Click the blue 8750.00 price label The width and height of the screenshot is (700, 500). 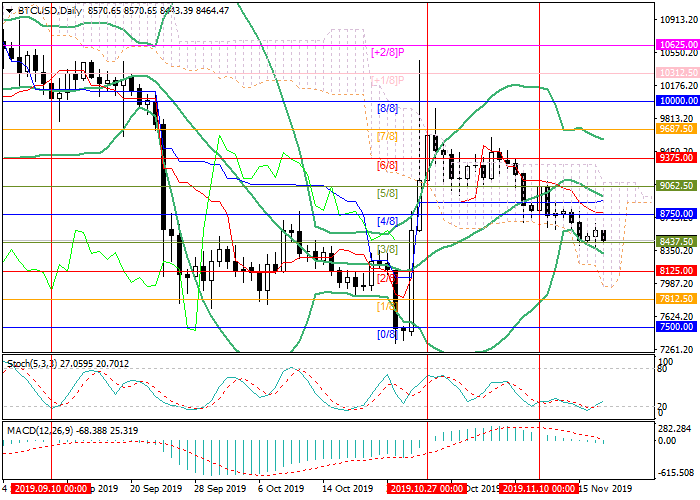tap(677, 213)
